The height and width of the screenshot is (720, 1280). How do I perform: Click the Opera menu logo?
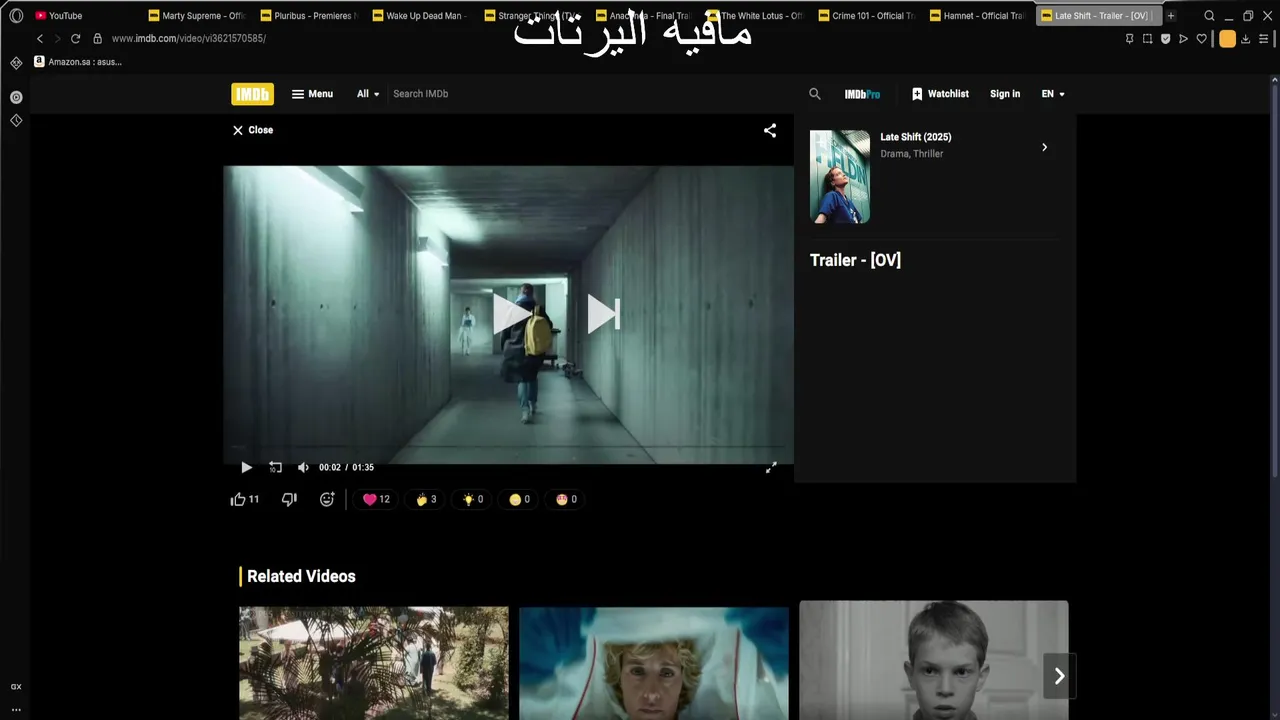[16, 16]
